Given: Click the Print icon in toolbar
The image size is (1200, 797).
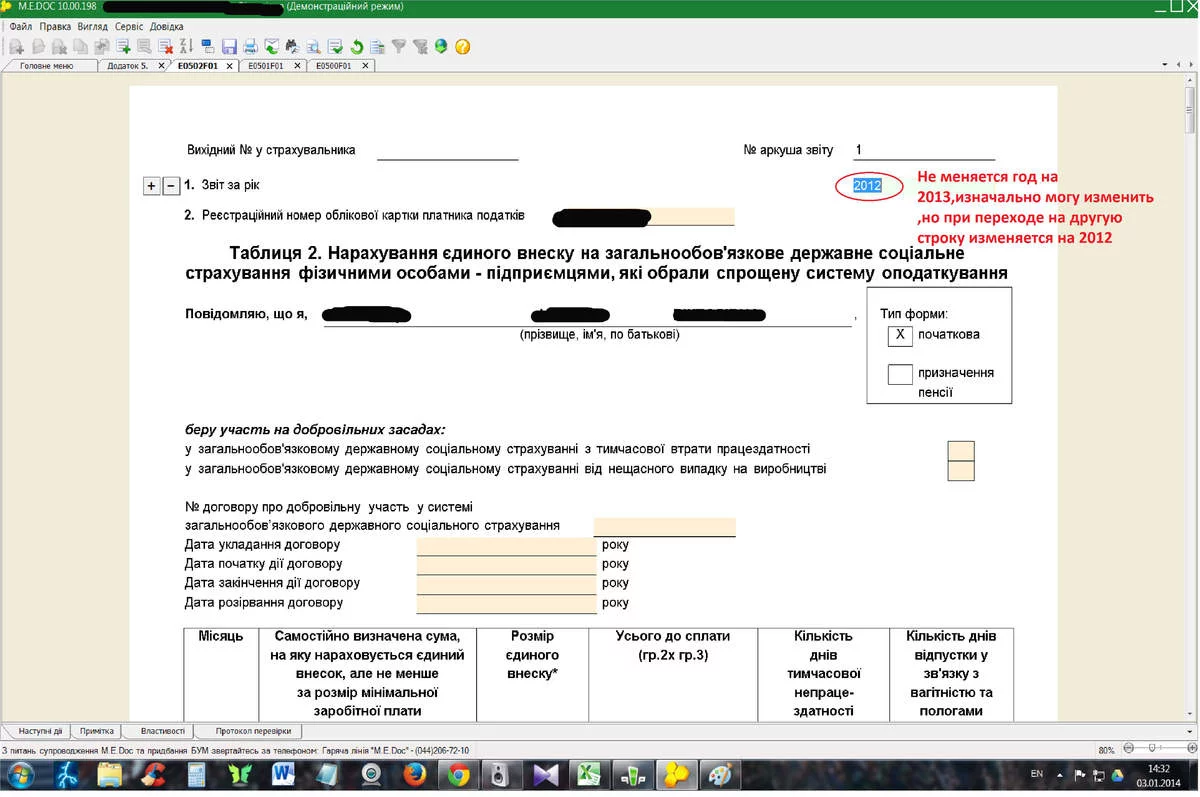Looking at the screenshot, I should [250, 46].
